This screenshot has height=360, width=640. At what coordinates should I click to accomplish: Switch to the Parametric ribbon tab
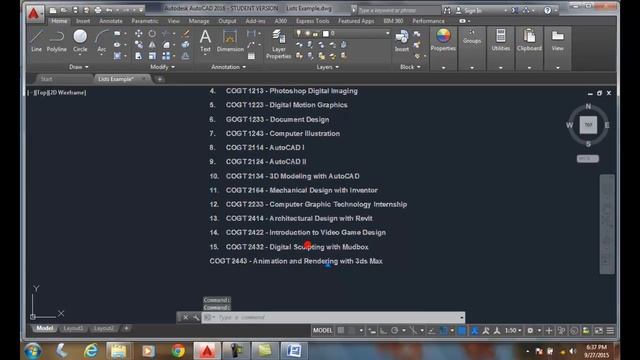point(144,21)
